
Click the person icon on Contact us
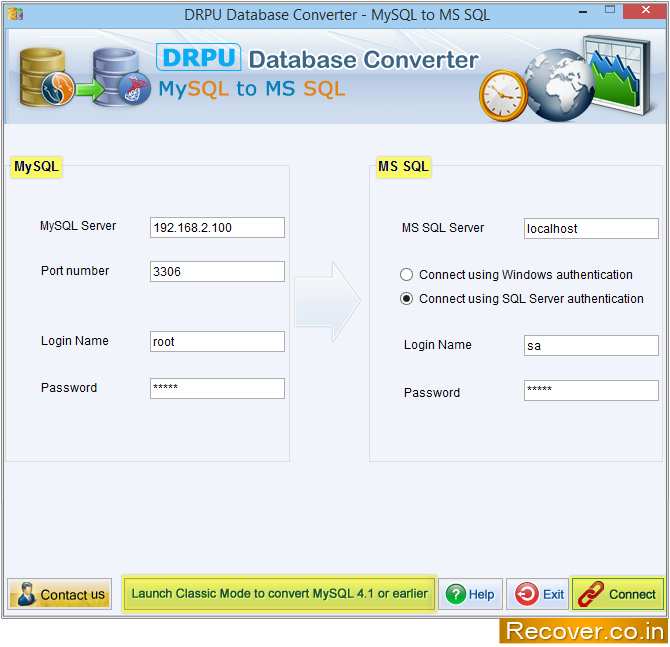[26, 594]
